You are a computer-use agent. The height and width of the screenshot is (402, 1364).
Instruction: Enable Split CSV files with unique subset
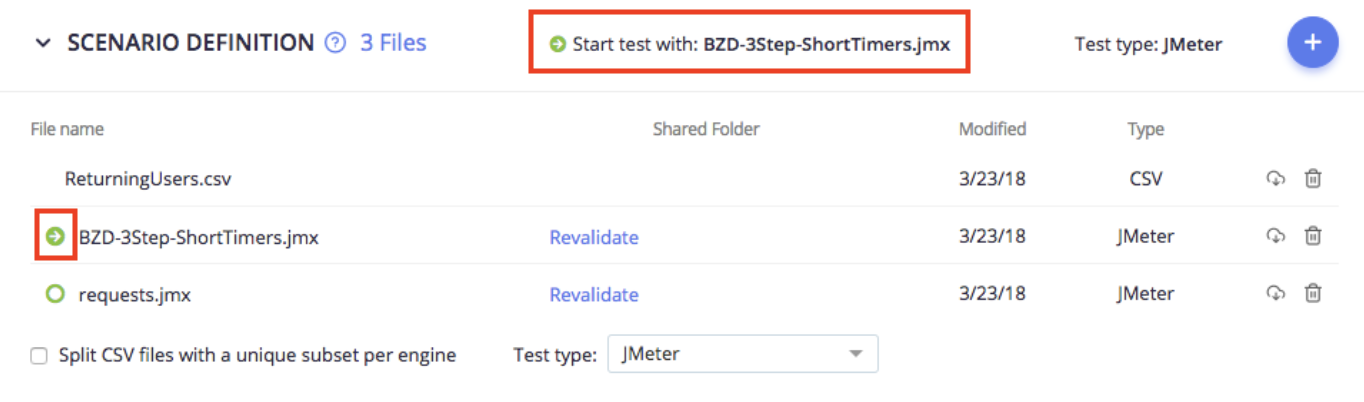pyautogui.click(x=39, y=355)
